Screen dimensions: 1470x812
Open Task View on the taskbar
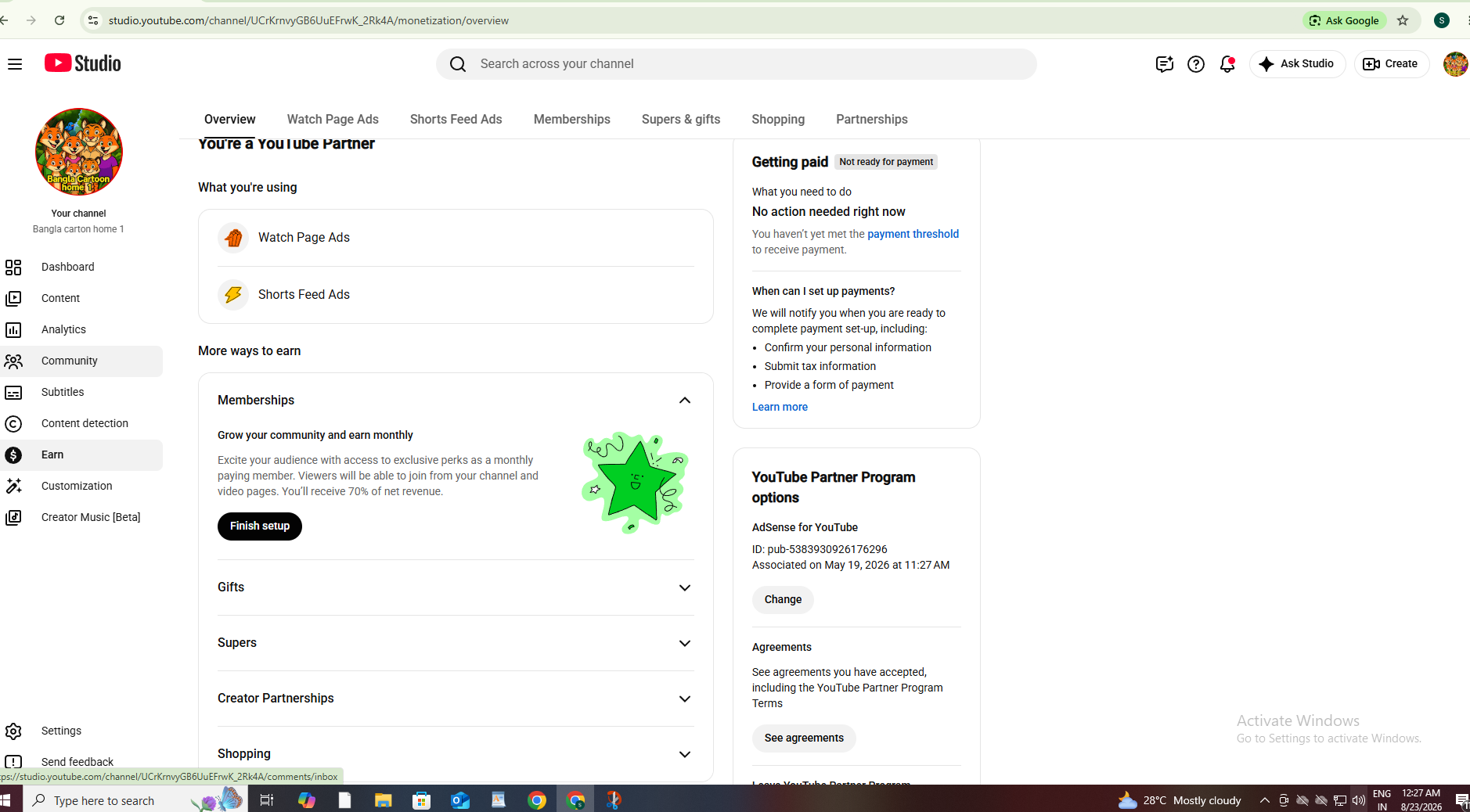pyautogui.click(x=267, y=800)
